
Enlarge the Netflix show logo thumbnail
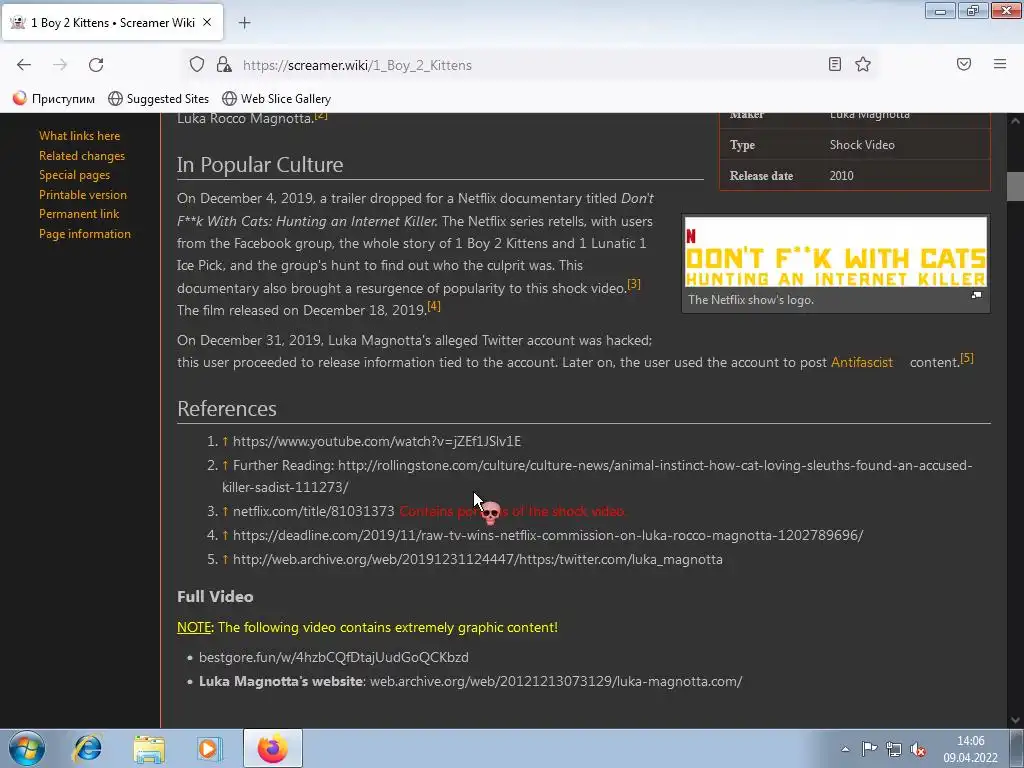coord(835,252)
